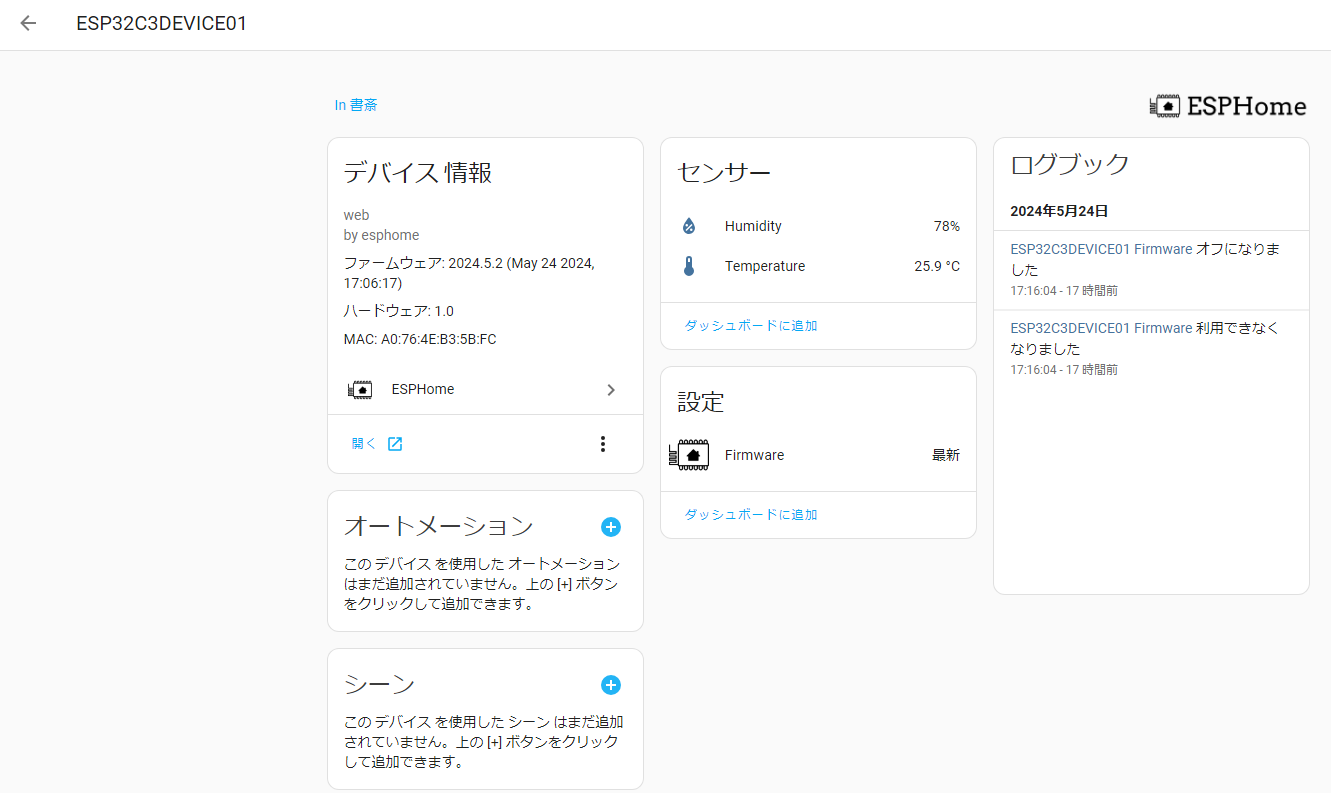1331x793 pixels.
Task: Click the ESP32C3DEVICE01 page title
Action: (x=162, y=23)
